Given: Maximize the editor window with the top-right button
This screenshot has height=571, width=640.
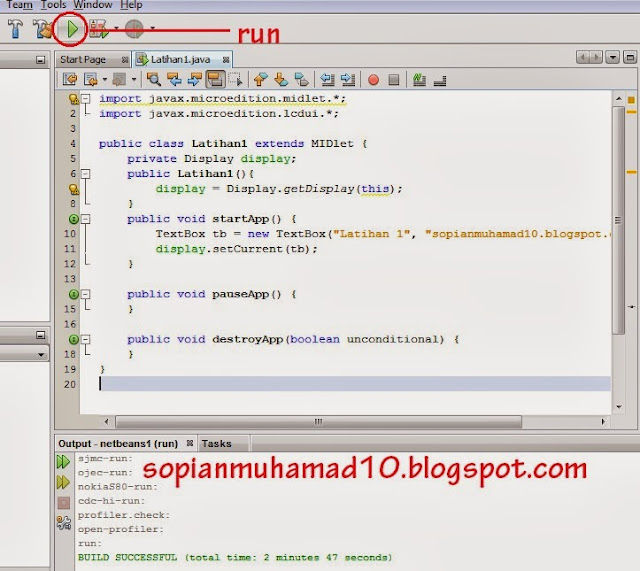Looking at the screenshot, I should point(630,57).
